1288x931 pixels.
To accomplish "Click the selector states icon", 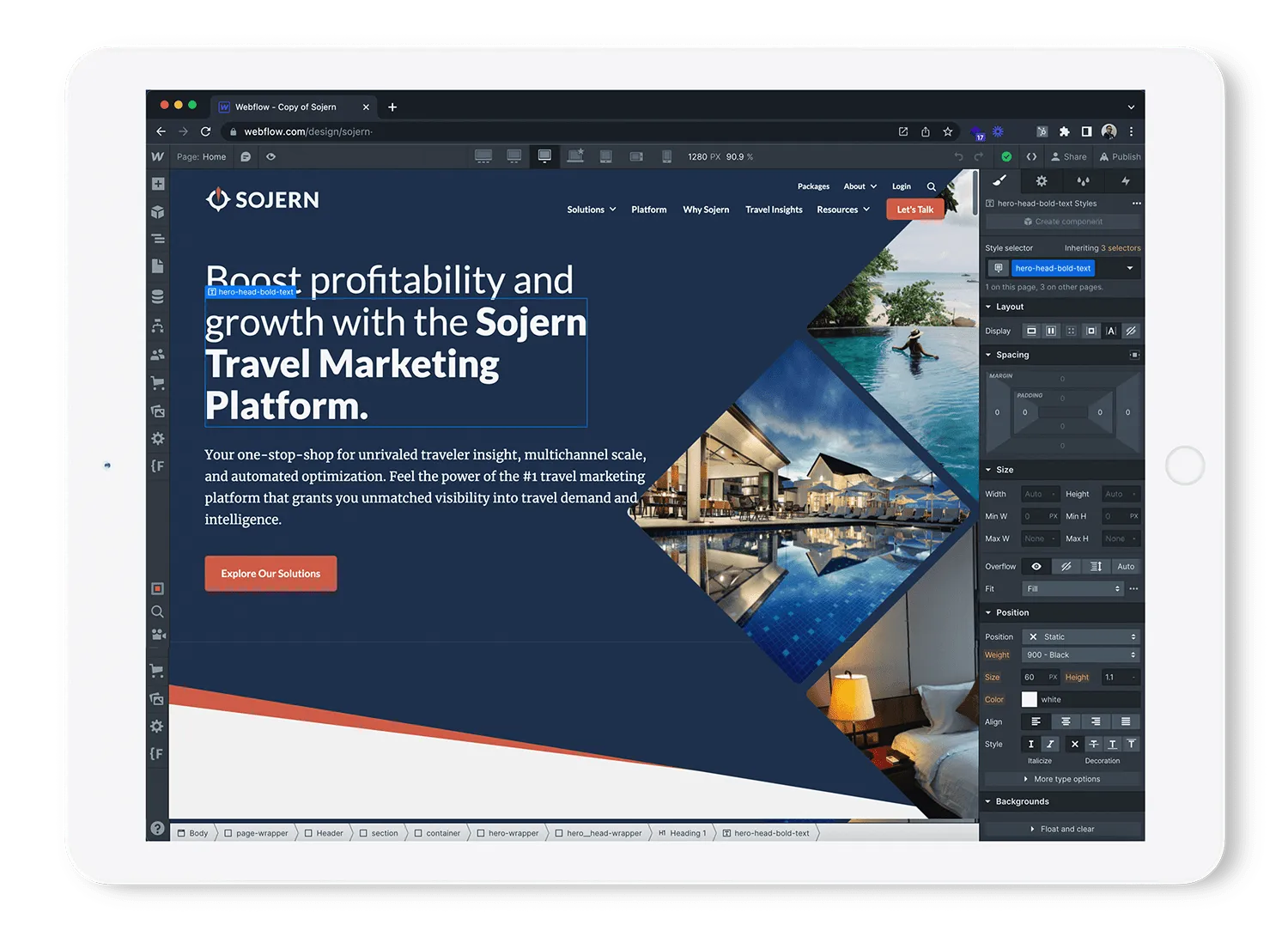I will [998, 268].
